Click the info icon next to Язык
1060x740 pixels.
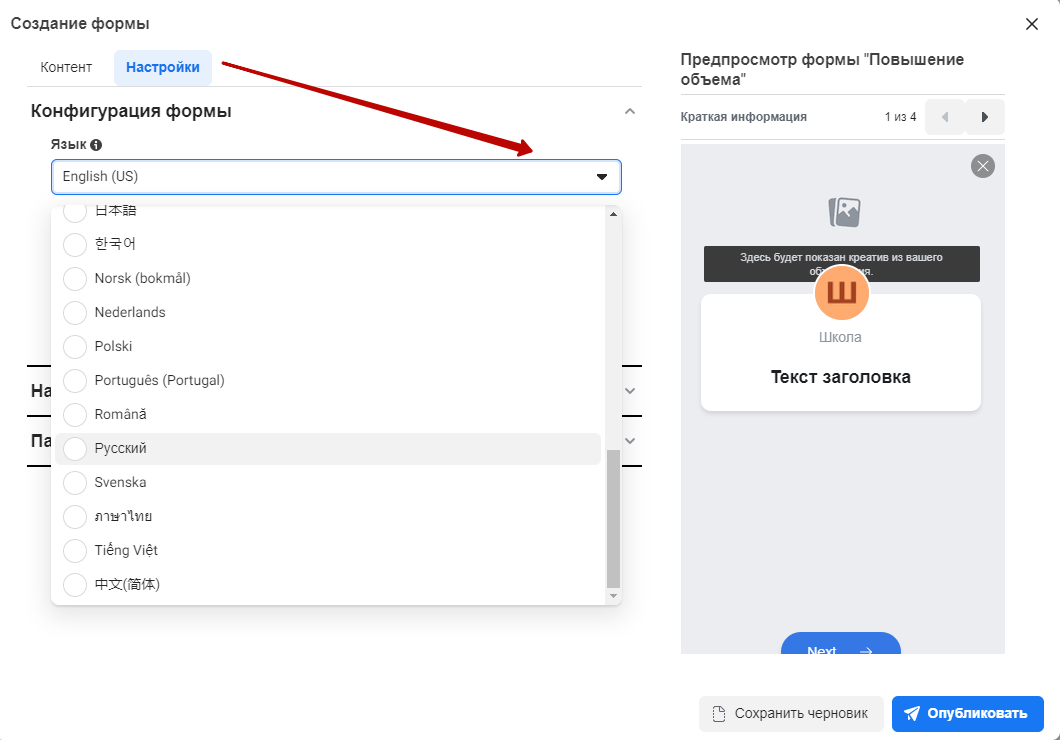[96, 145]
